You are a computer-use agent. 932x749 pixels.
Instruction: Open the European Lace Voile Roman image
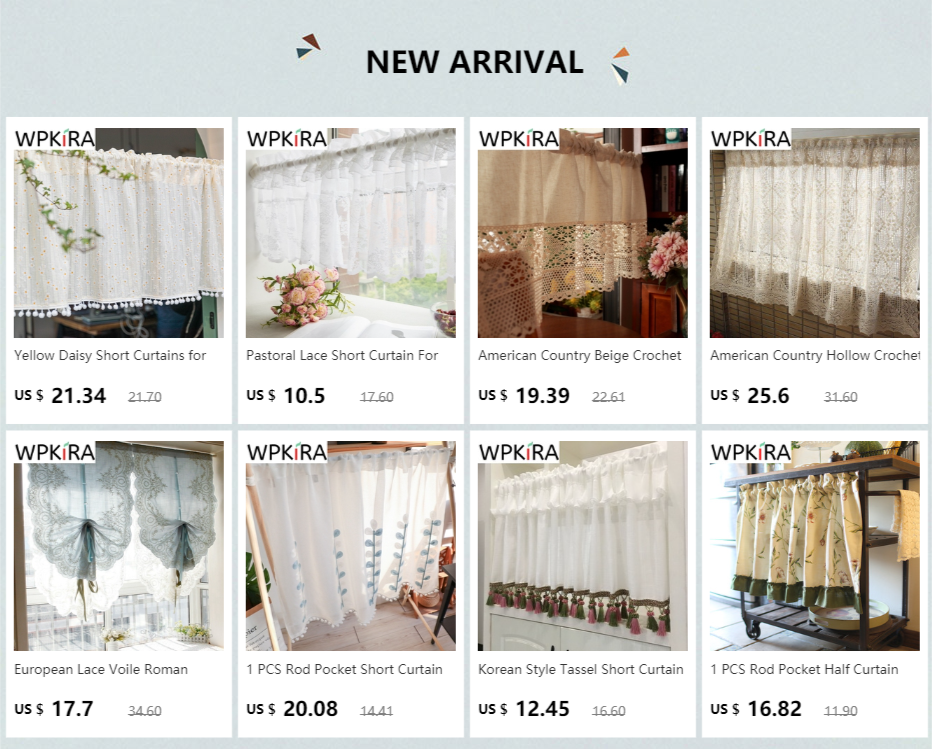point(119,546)
